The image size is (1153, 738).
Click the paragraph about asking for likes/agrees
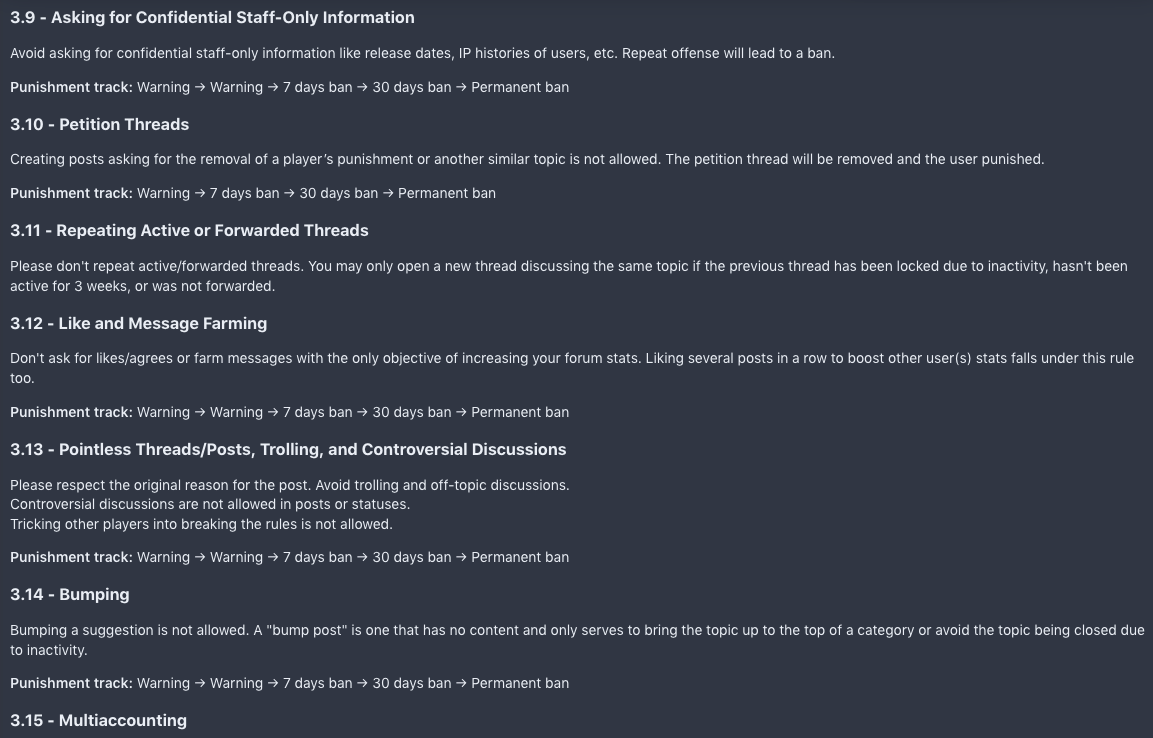click(x=572, y=368)
